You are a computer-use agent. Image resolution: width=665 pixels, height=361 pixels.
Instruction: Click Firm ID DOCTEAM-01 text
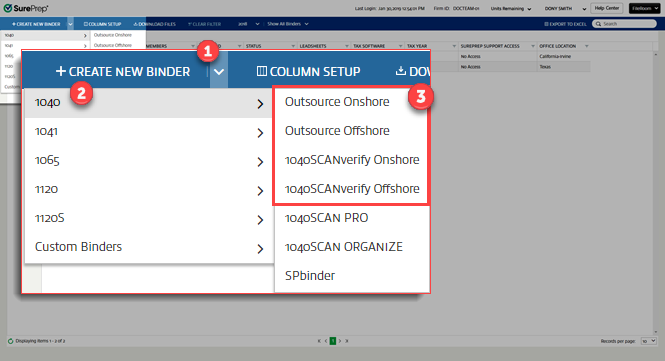(x=456, y=8)
